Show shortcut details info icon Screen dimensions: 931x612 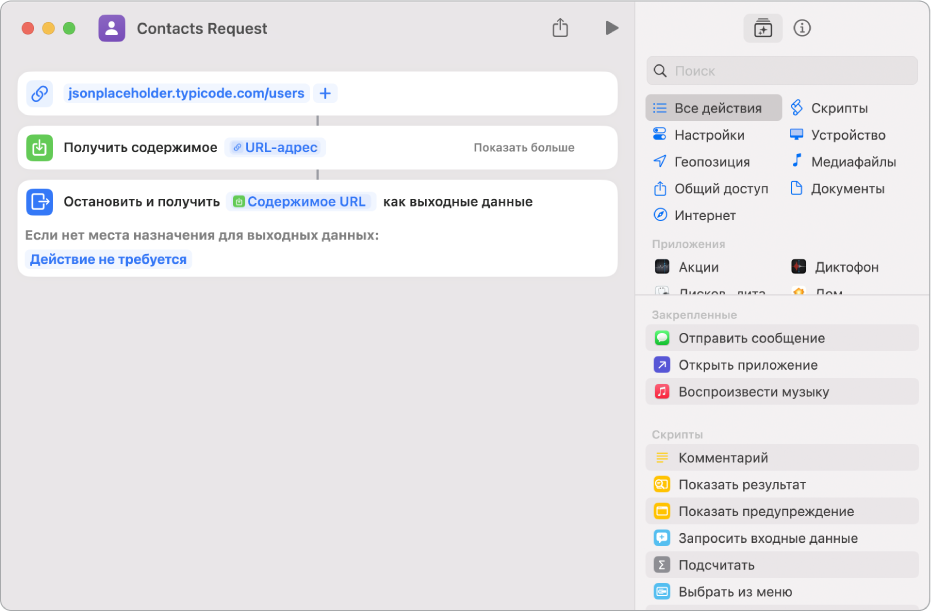[x=802, y=28]
